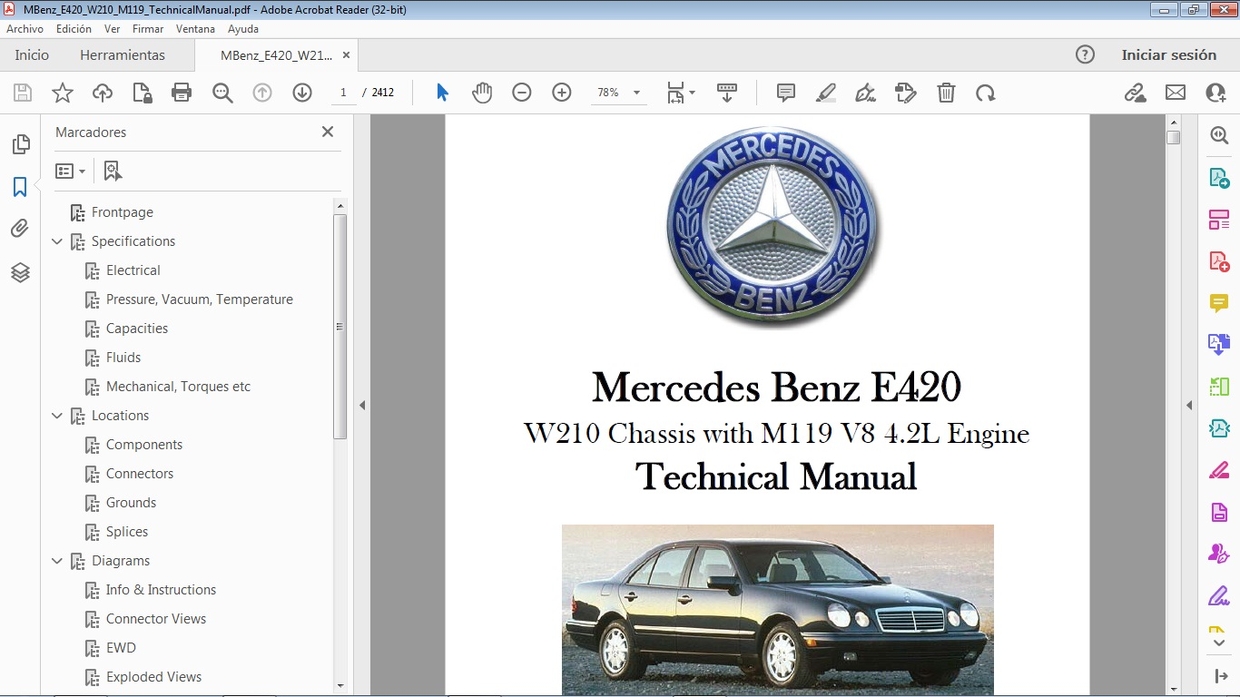Select the arrow Selection tool
The image size is (1240, 697).
(441, 92)
